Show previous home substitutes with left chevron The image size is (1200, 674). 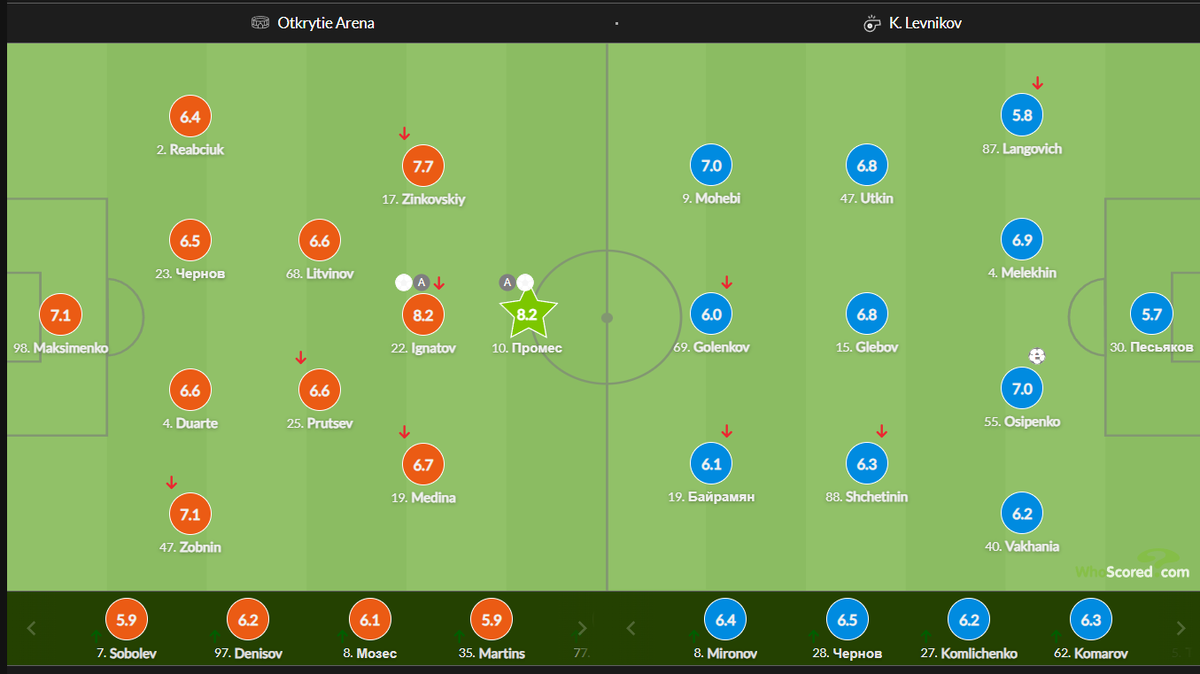[x=31, y=629]
